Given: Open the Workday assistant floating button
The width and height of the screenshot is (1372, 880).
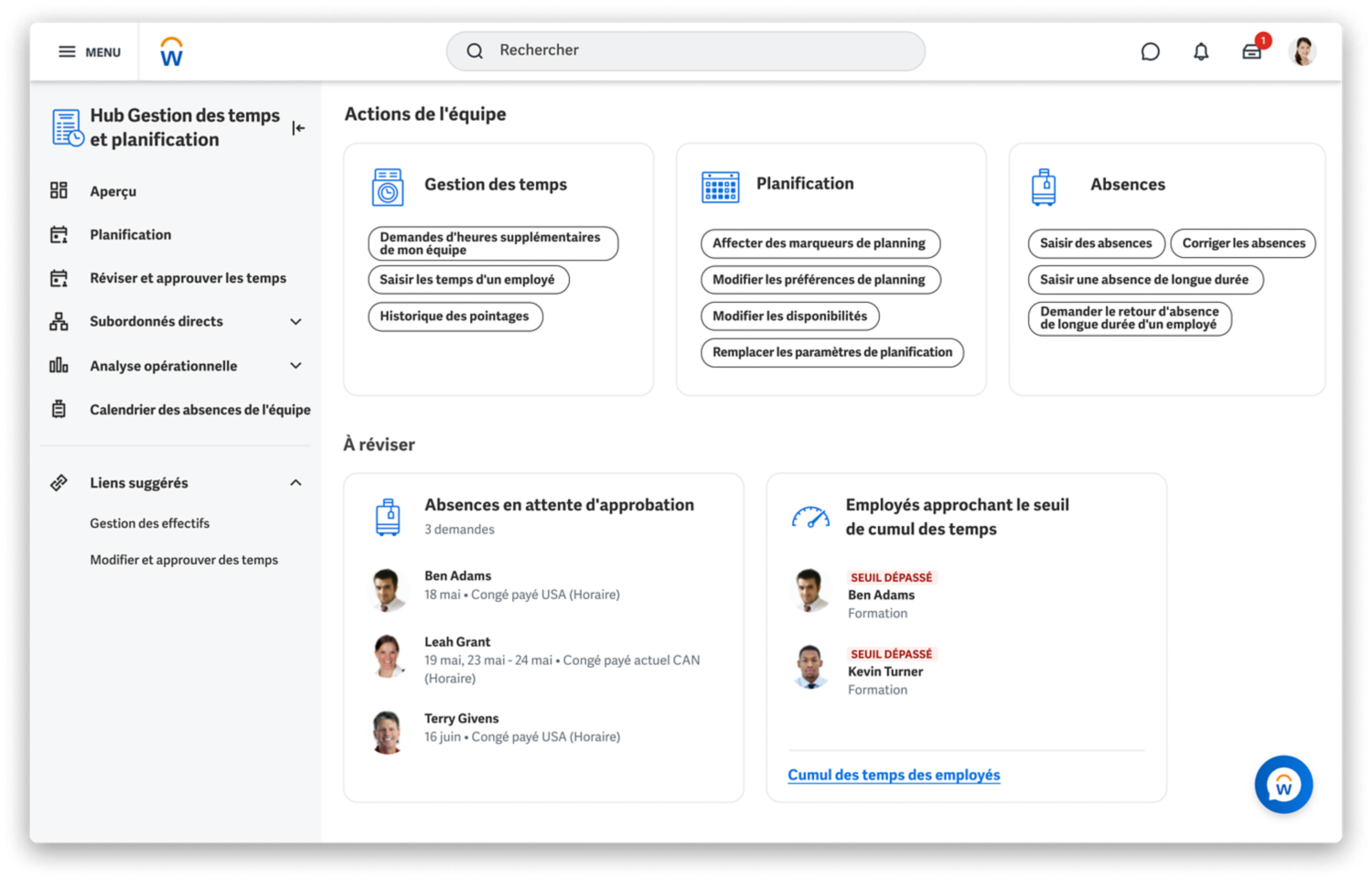Looking at the screenshot, I should (1283, 784).
